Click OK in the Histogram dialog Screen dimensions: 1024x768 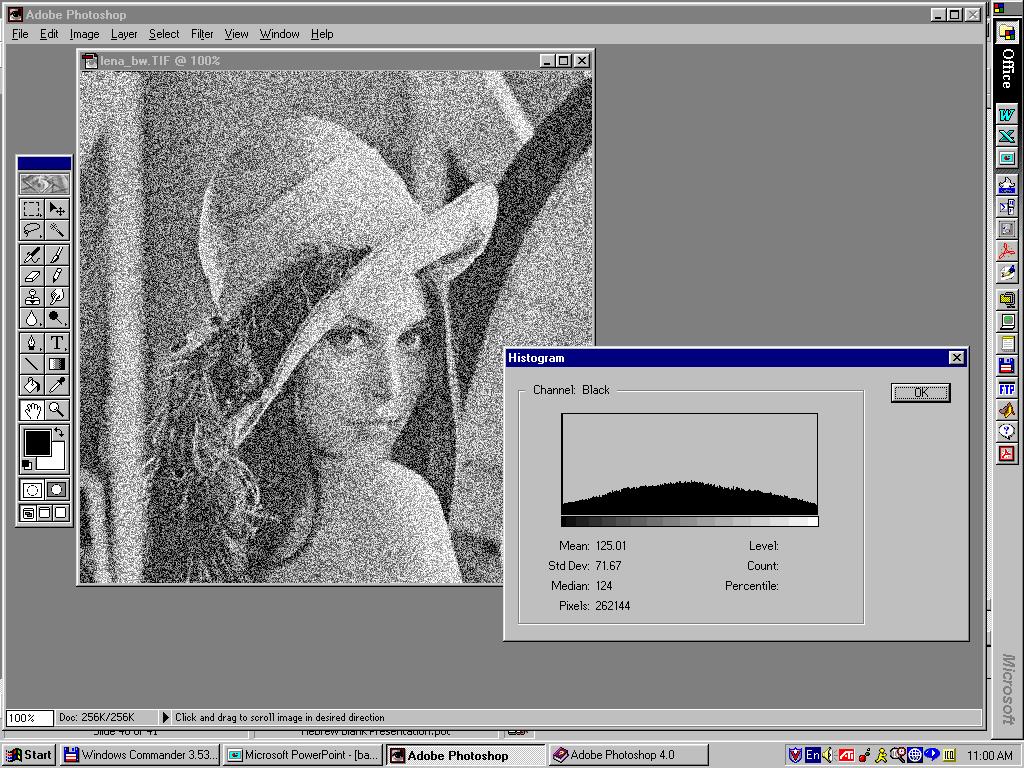920,392
